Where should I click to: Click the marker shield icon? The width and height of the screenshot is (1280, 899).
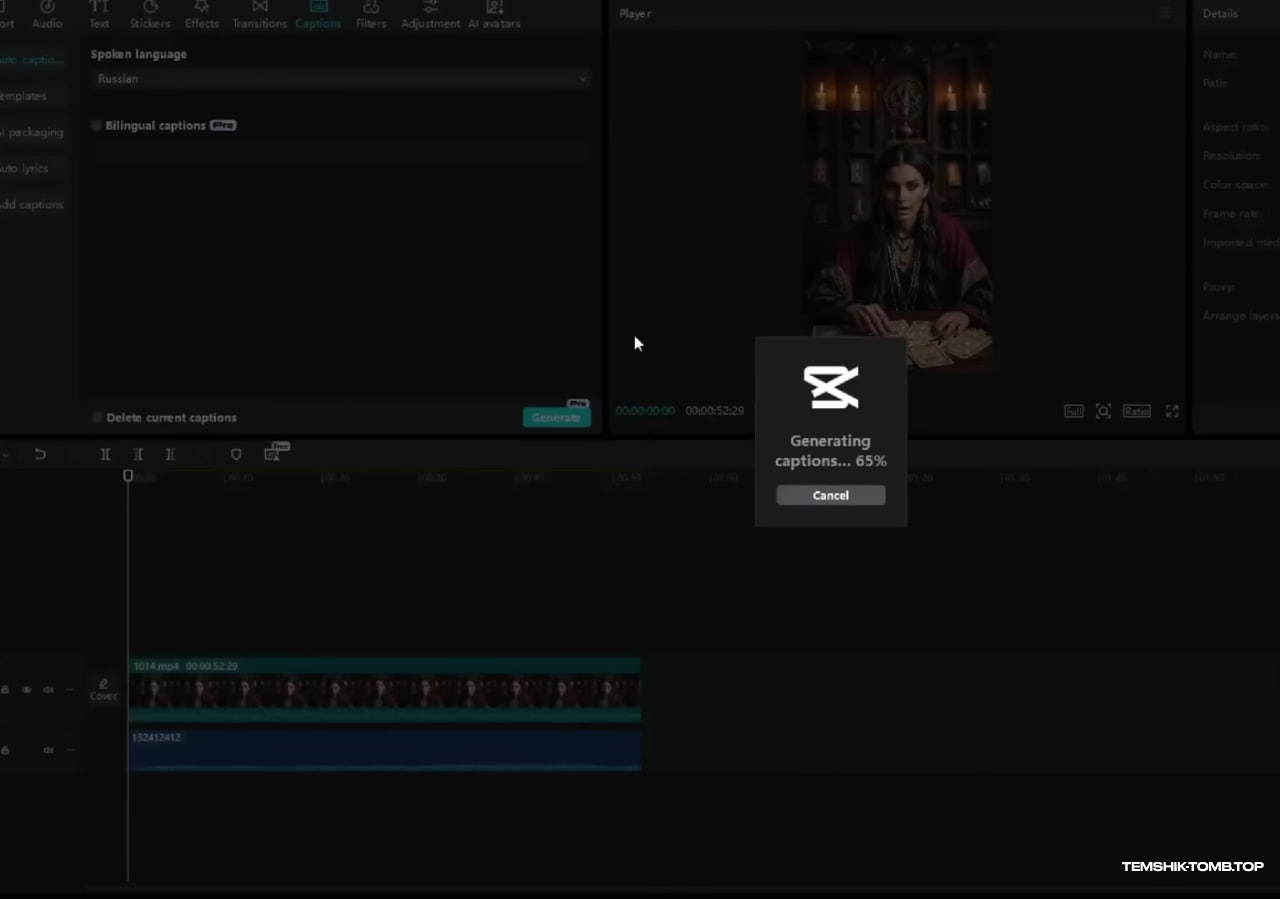pos(236,454)
